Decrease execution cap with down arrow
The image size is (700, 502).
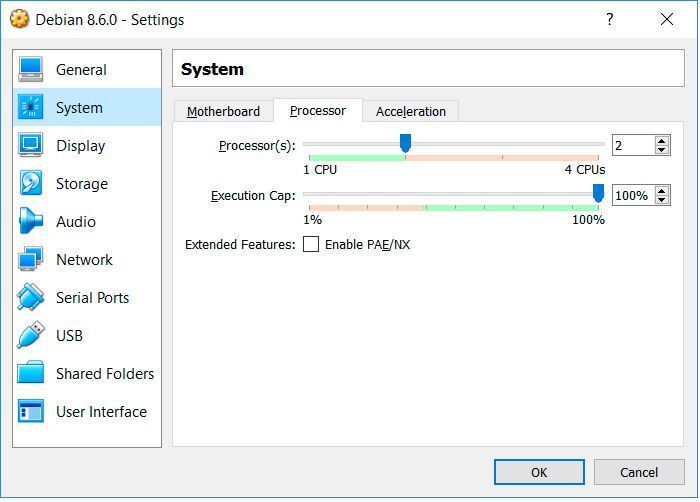[662, 200]
